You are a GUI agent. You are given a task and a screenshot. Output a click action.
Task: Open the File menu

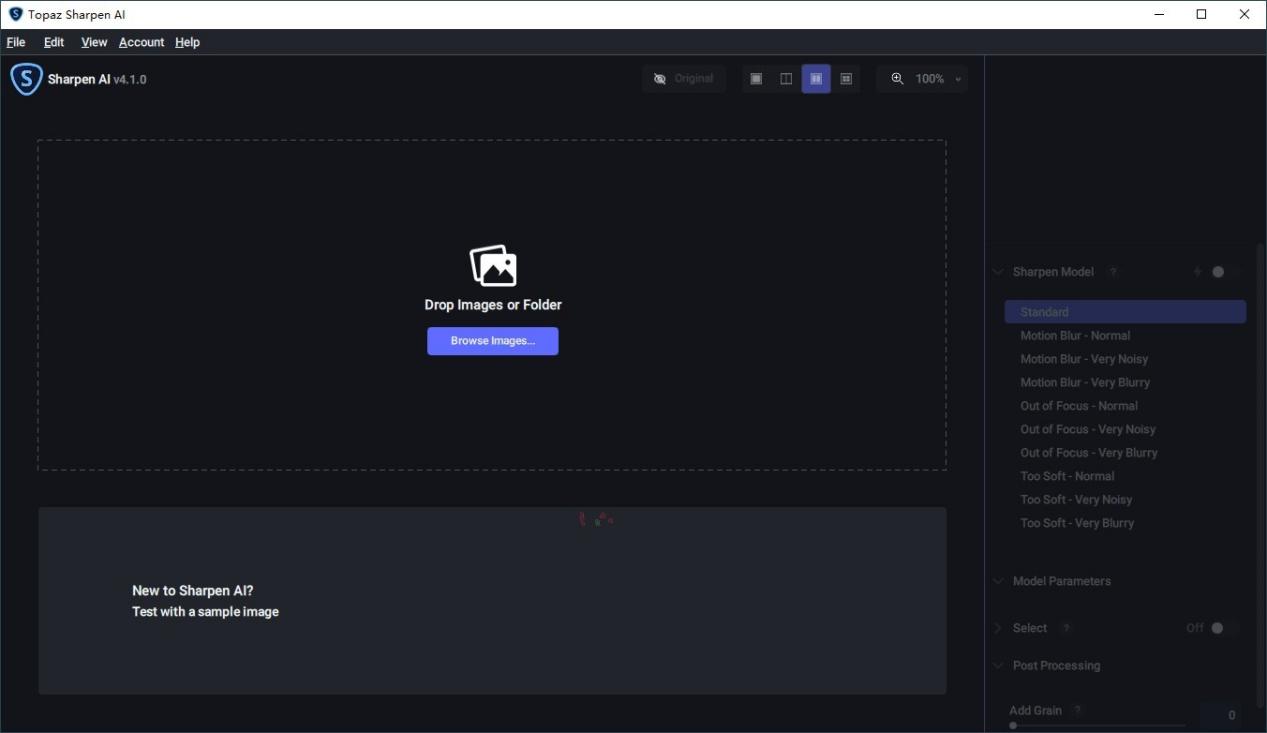click(16, 42)
